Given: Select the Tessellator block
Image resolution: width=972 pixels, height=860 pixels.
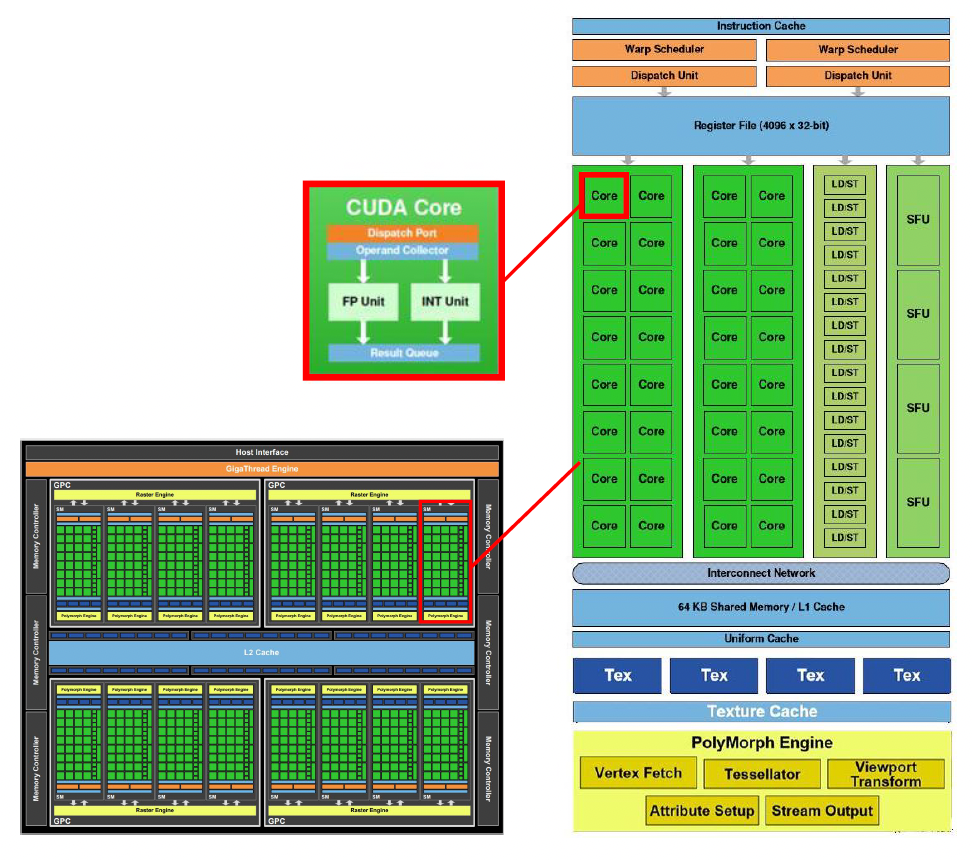Looking at the screenshot, I should 762,774.
